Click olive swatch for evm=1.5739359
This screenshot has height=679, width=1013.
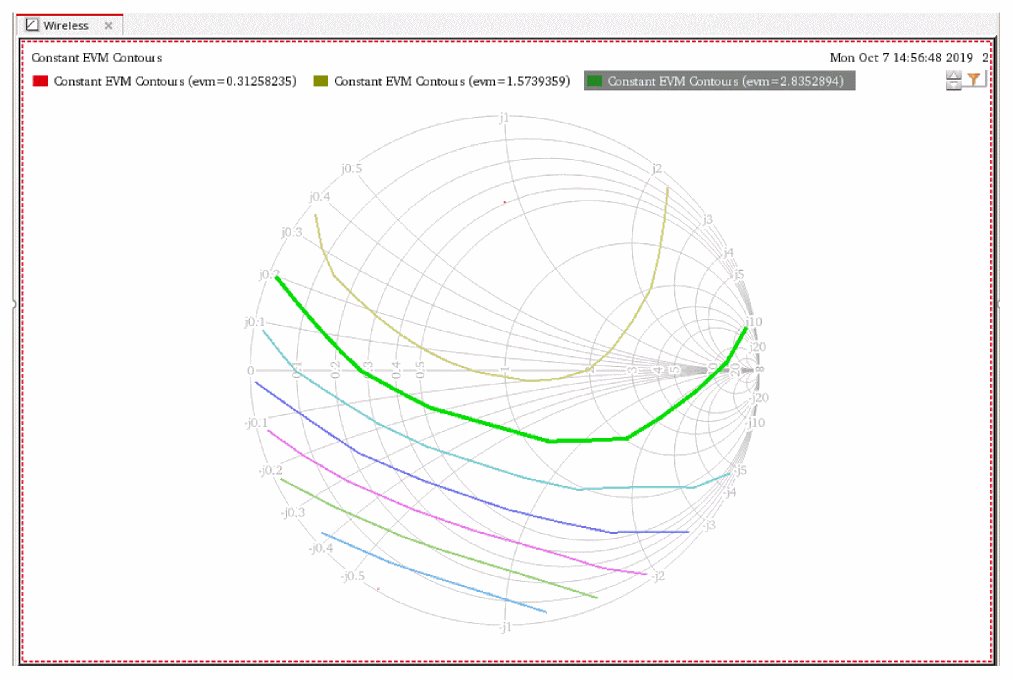[x=321, y=81]
